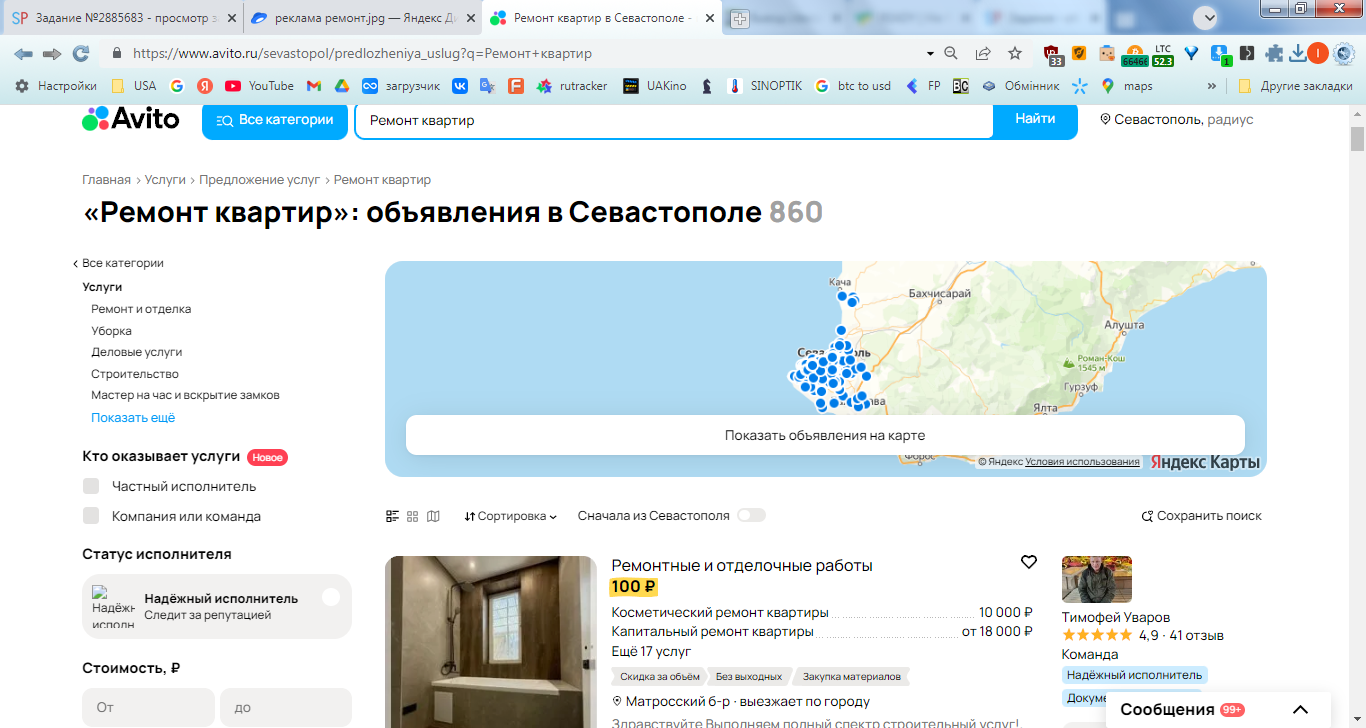
Task: Click the page vertical scrollbar thumb
Action: (x=1357, y=138)
